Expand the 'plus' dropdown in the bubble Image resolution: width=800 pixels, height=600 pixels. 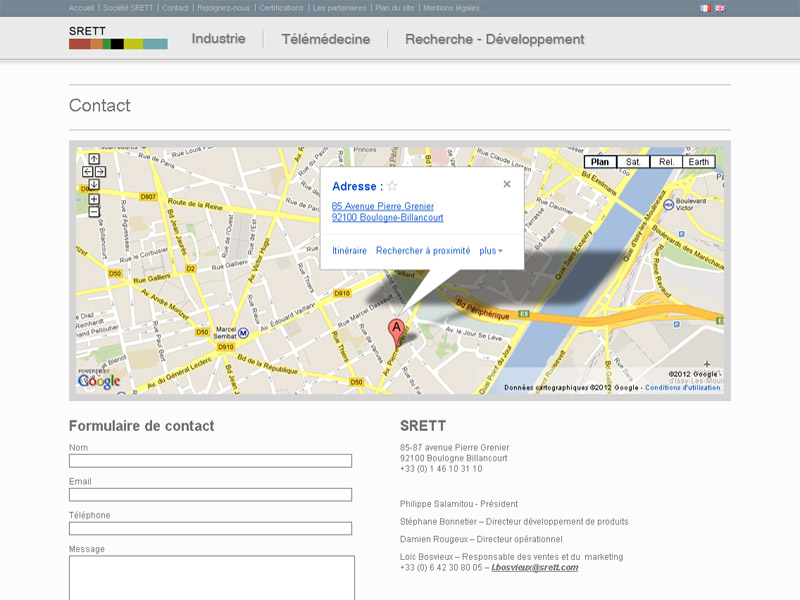pos(491,251)
